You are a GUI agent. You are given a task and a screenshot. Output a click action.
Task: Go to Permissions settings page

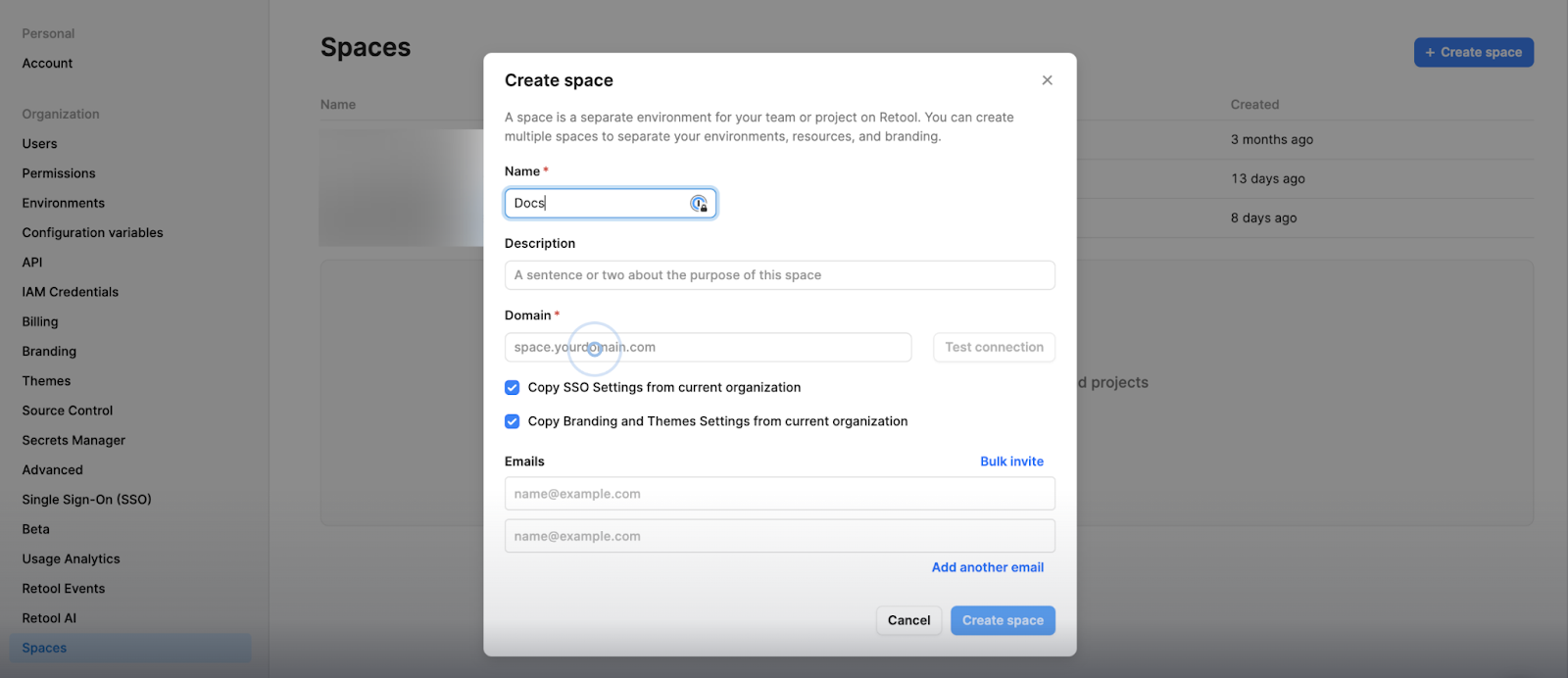point(59,173)
